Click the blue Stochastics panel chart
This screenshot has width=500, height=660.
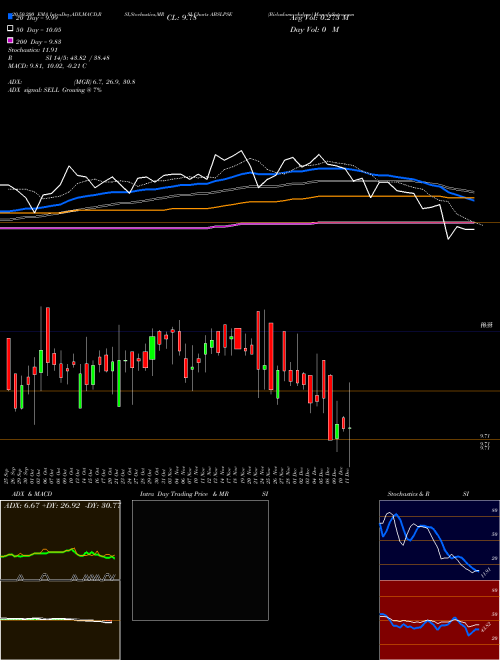(439, 540)
